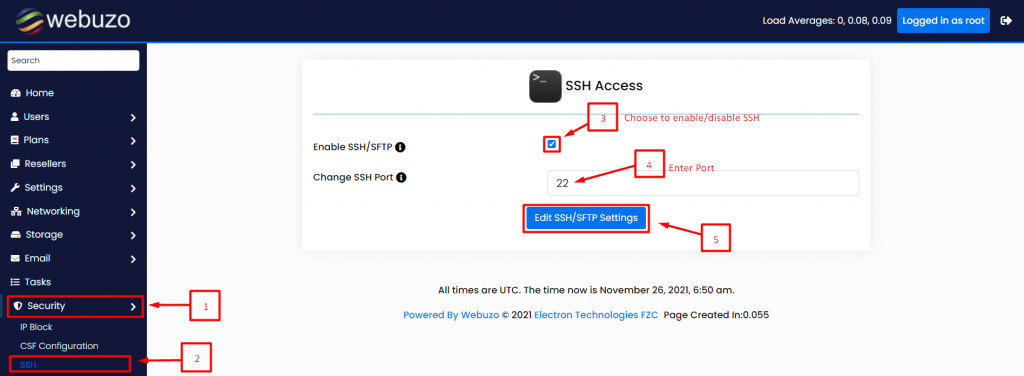1024x376 pixels.
Task: Click the Email envelope icon
Action: click(16, 258)
